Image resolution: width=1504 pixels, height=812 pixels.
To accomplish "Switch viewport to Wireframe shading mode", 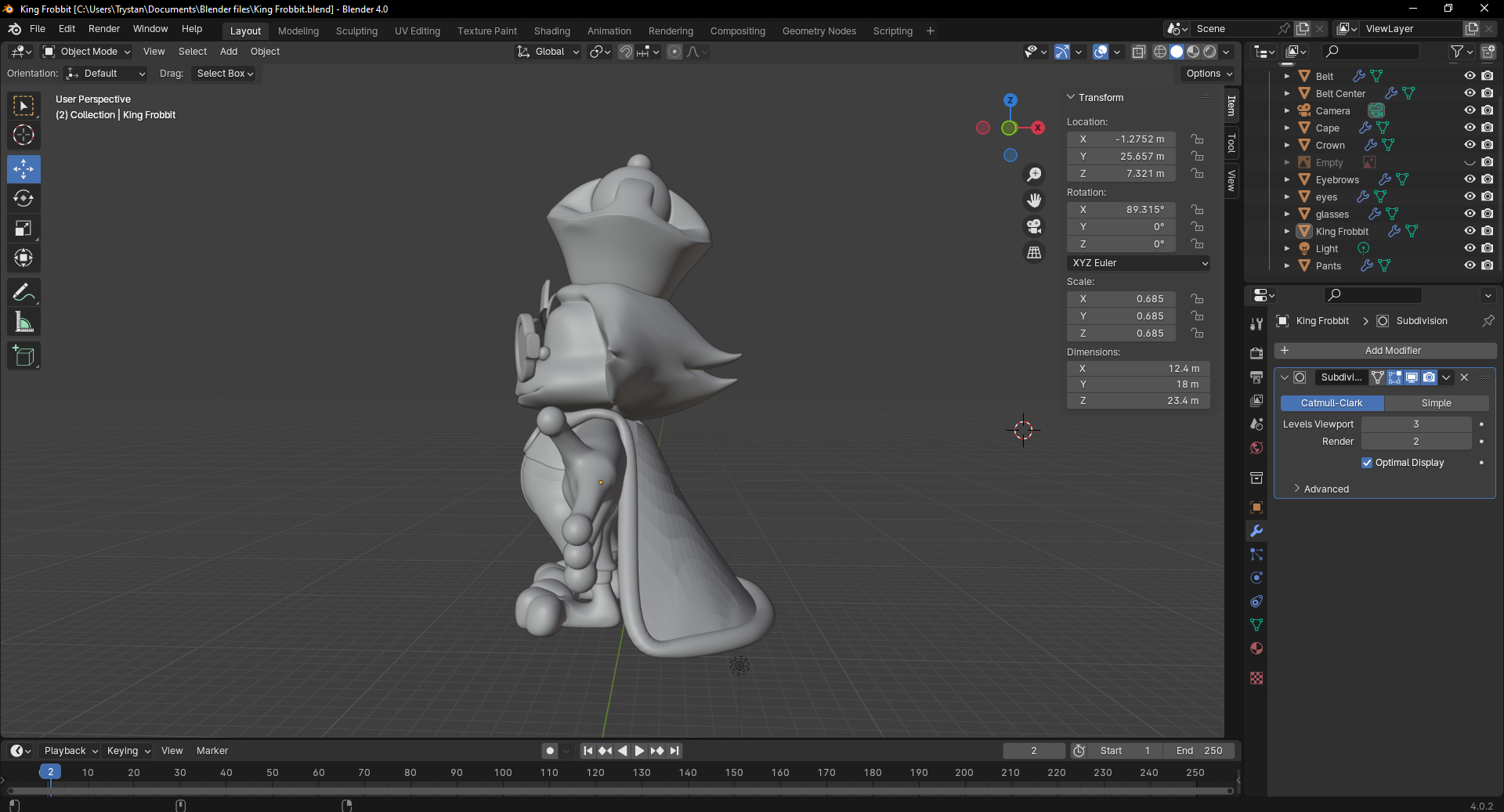I will pyautogui.click(x=1159, y=51).
